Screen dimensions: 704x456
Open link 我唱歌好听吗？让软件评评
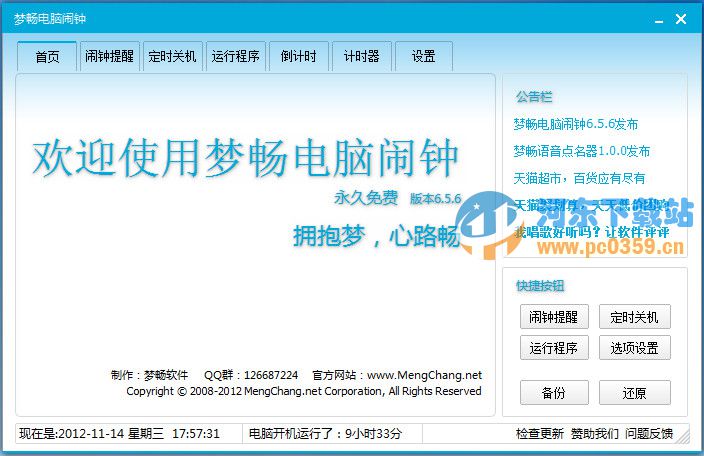(592, 232)
